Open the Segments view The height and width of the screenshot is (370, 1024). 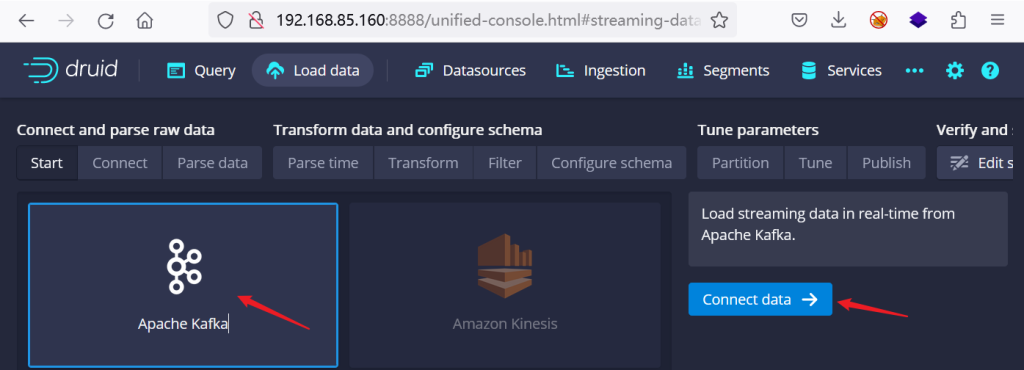[723, 70]
